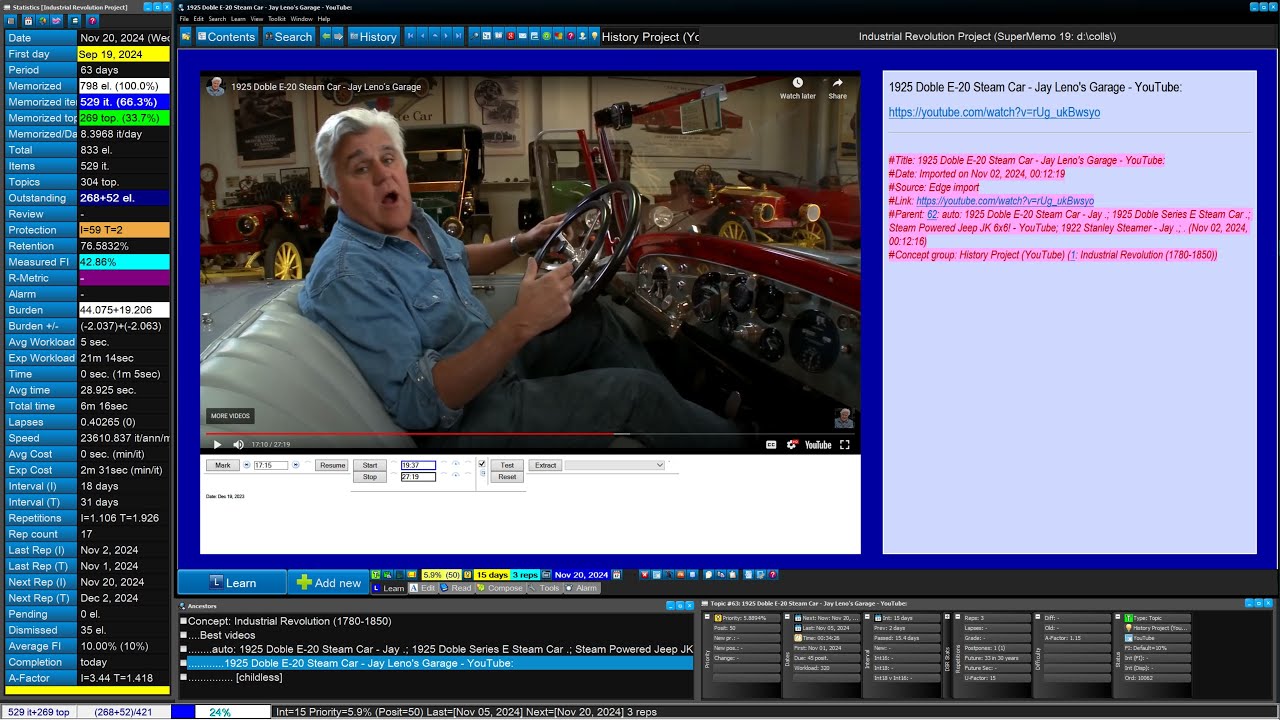Jump to first element navigation icon
Screen dimensions: 1280x720
[x=410, y=37]
